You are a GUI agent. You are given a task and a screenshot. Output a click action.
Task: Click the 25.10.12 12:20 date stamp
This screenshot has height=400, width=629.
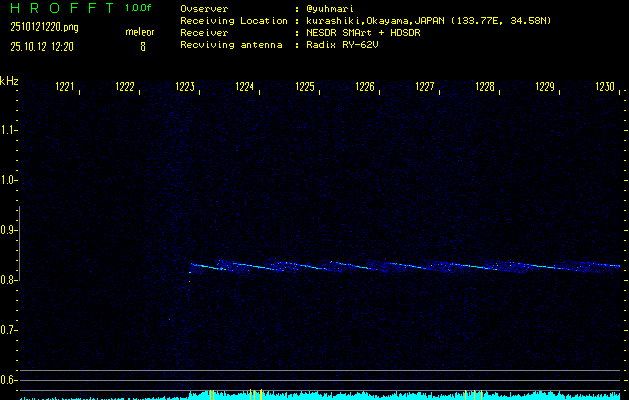point(44,46)
